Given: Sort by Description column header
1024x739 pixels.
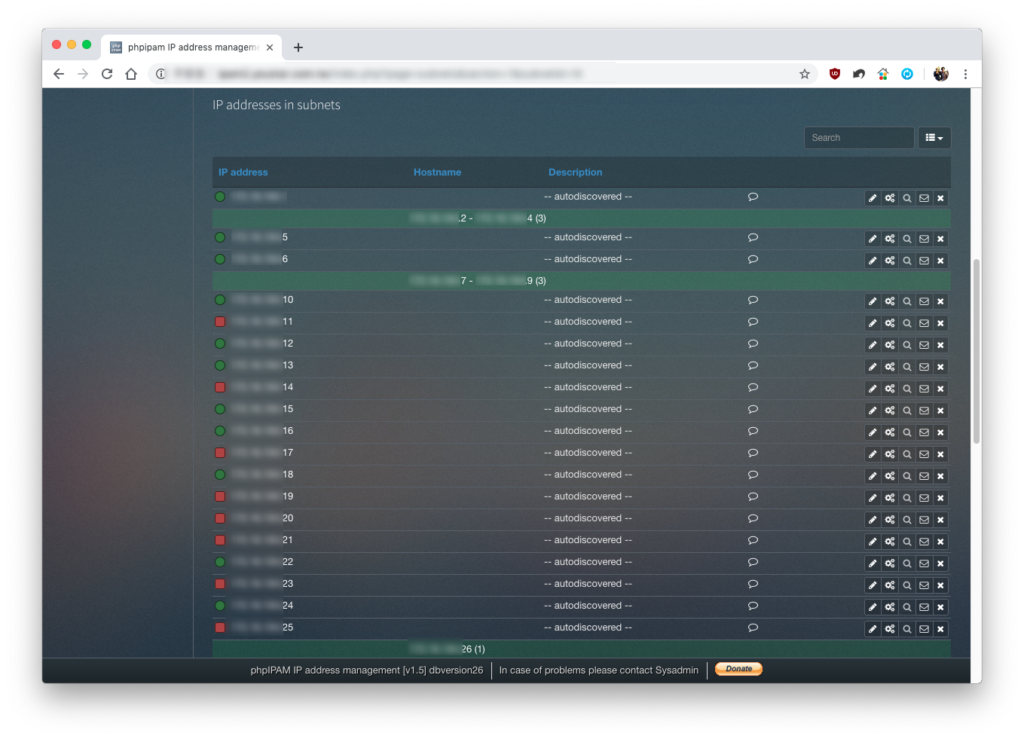Looking at the screenshot, I should click(x=575, y=172).
